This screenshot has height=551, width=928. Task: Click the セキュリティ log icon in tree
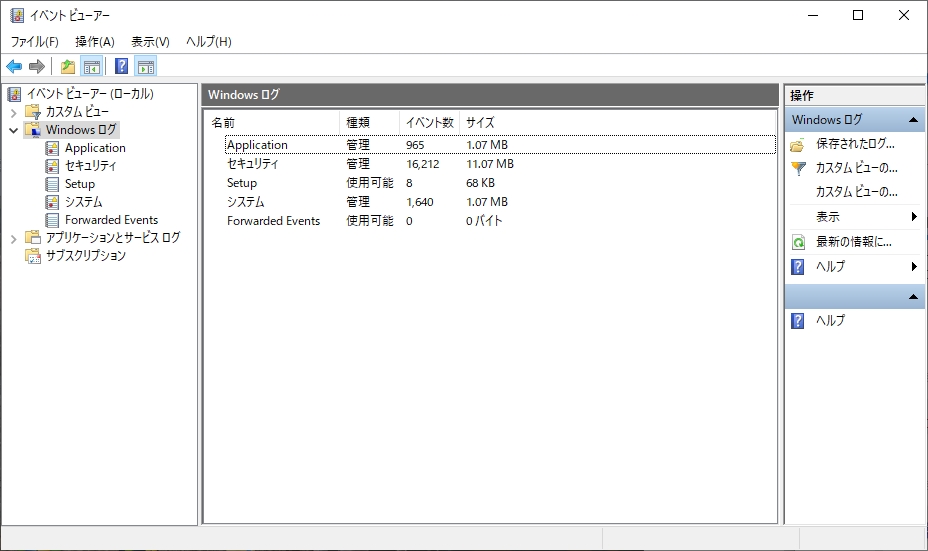pos(53,166)
